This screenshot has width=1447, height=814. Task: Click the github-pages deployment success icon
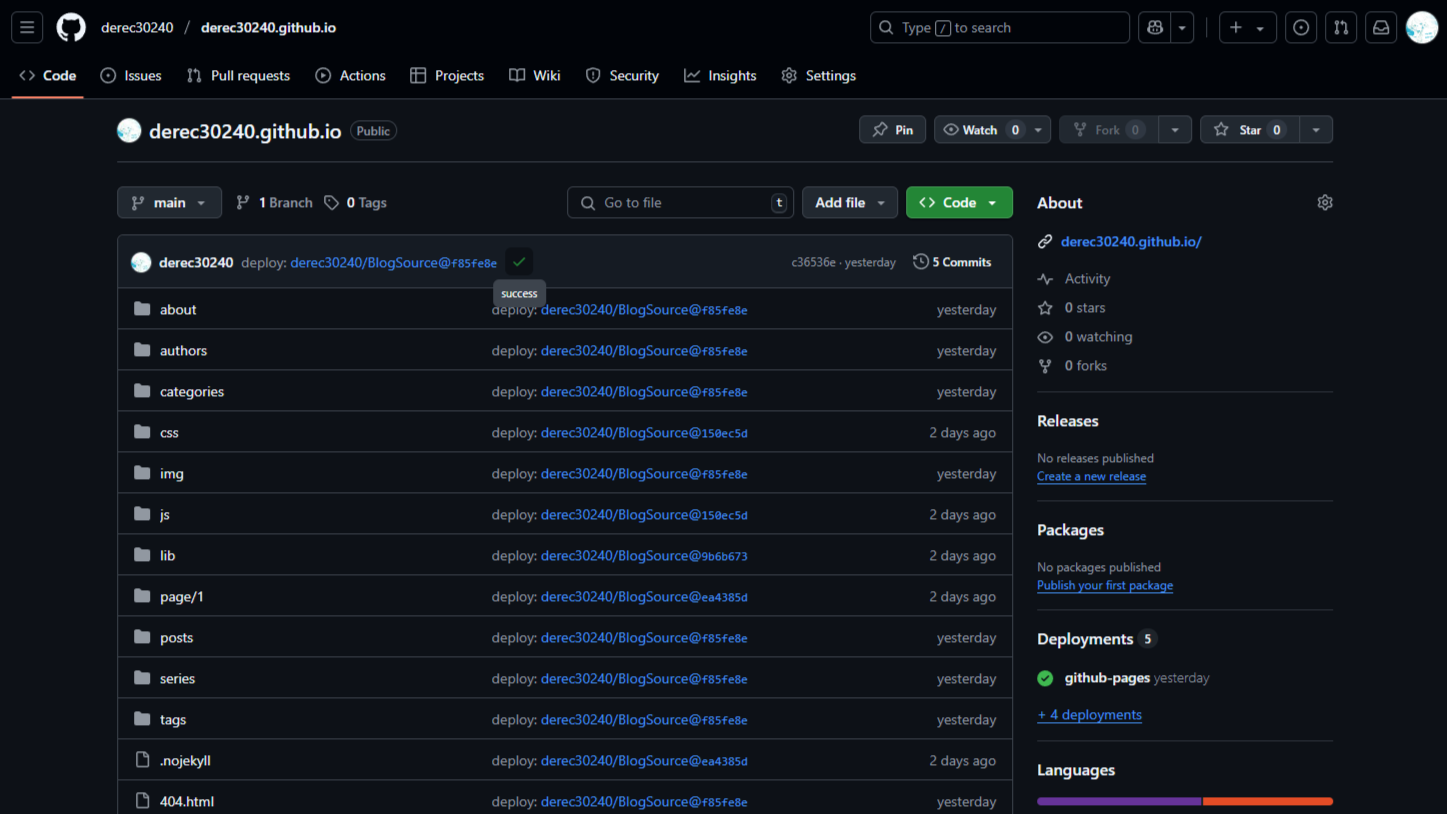coord(1045,678)
